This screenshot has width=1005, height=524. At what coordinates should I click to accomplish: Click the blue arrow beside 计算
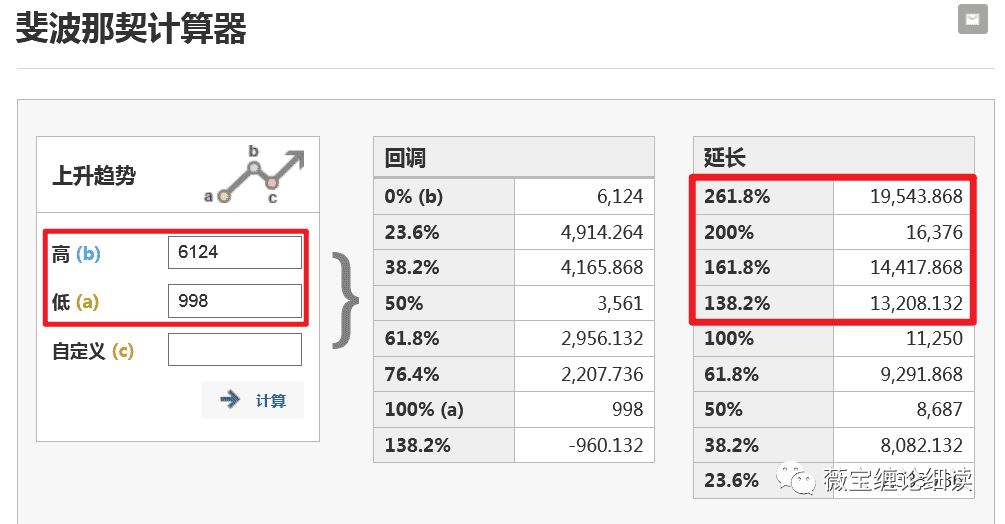pos(229,400)
